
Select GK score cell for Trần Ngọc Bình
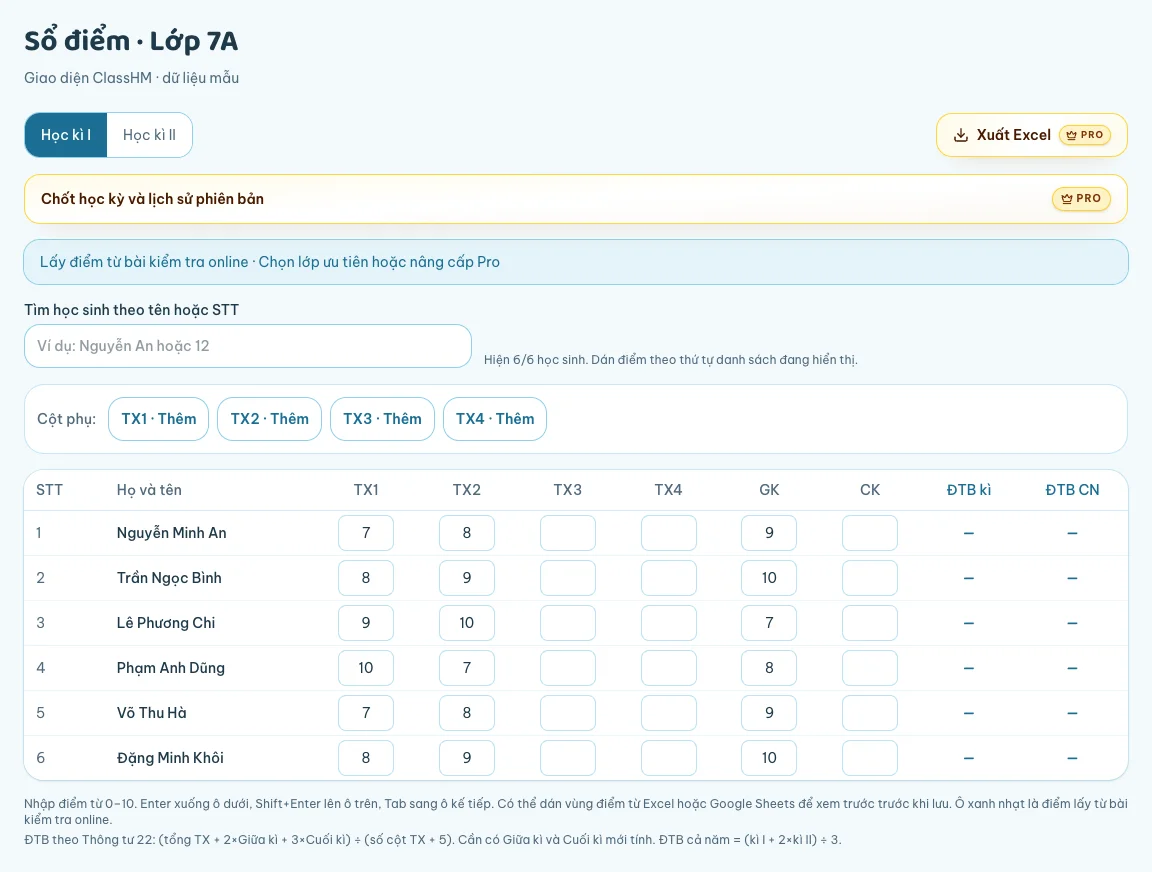[769, 578]
